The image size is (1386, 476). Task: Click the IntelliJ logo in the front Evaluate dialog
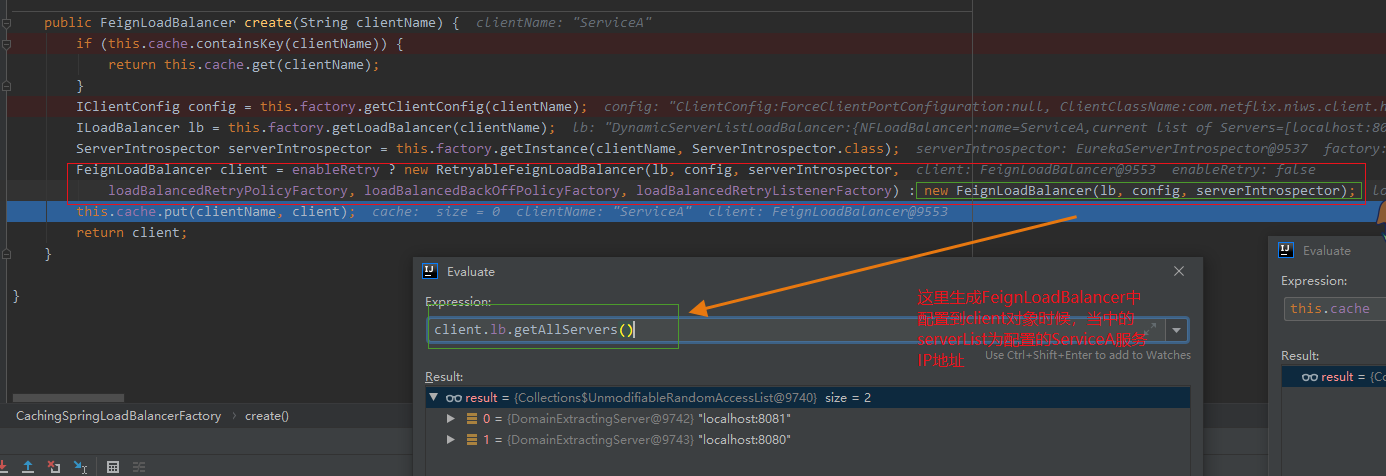click(430, 271)
